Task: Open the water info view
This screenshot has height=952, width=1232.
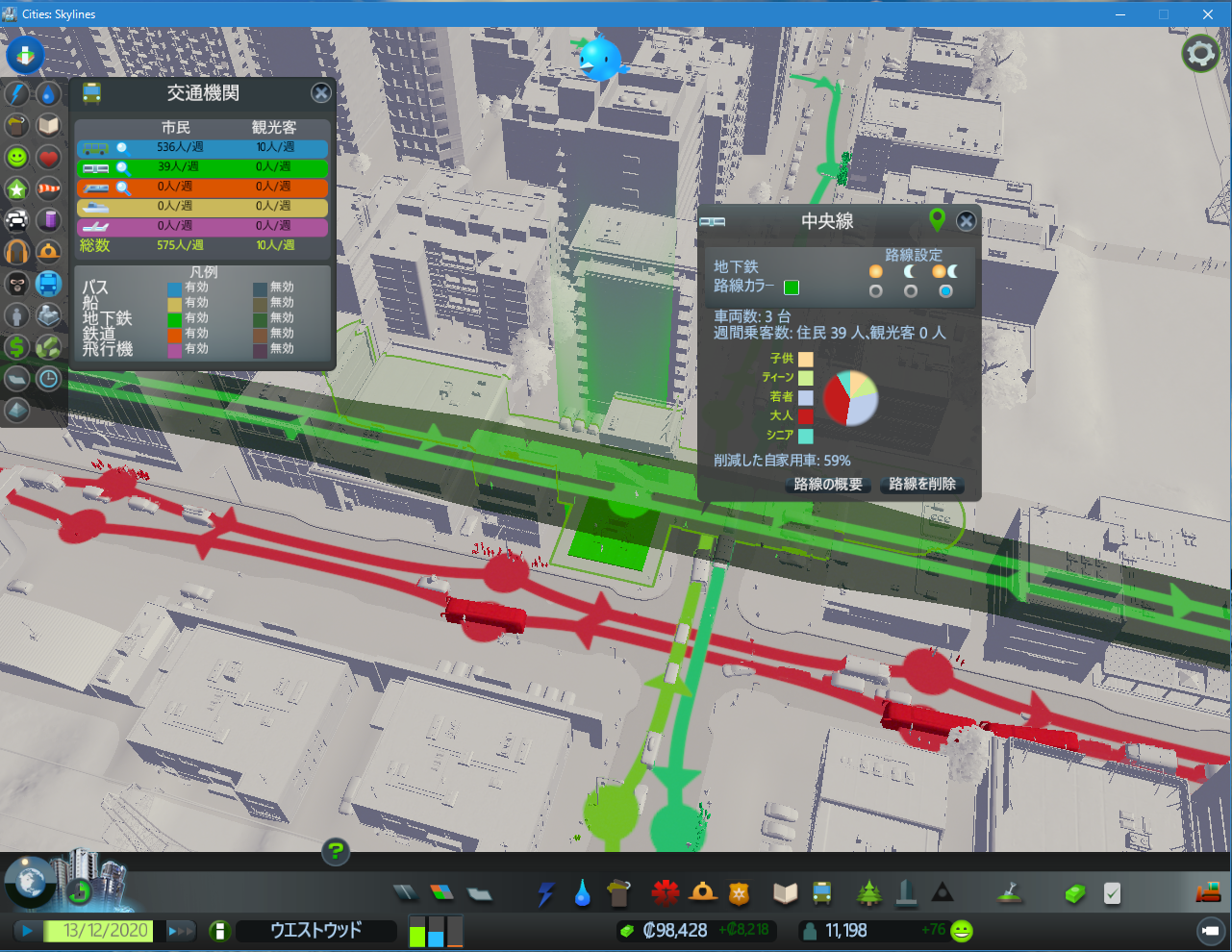Action: coord(49,94)
